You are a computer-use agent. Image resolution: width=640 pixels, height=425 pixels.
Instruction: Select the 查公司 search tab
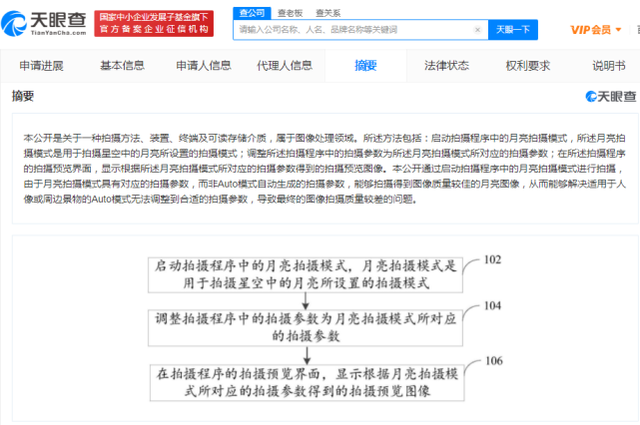point(252,13)
